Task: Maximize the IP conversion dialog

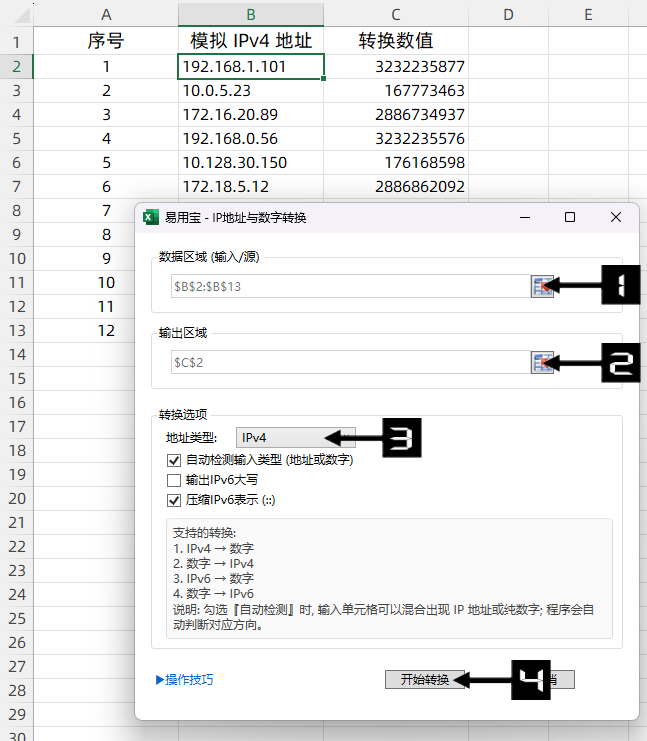Action: point(570,217)
